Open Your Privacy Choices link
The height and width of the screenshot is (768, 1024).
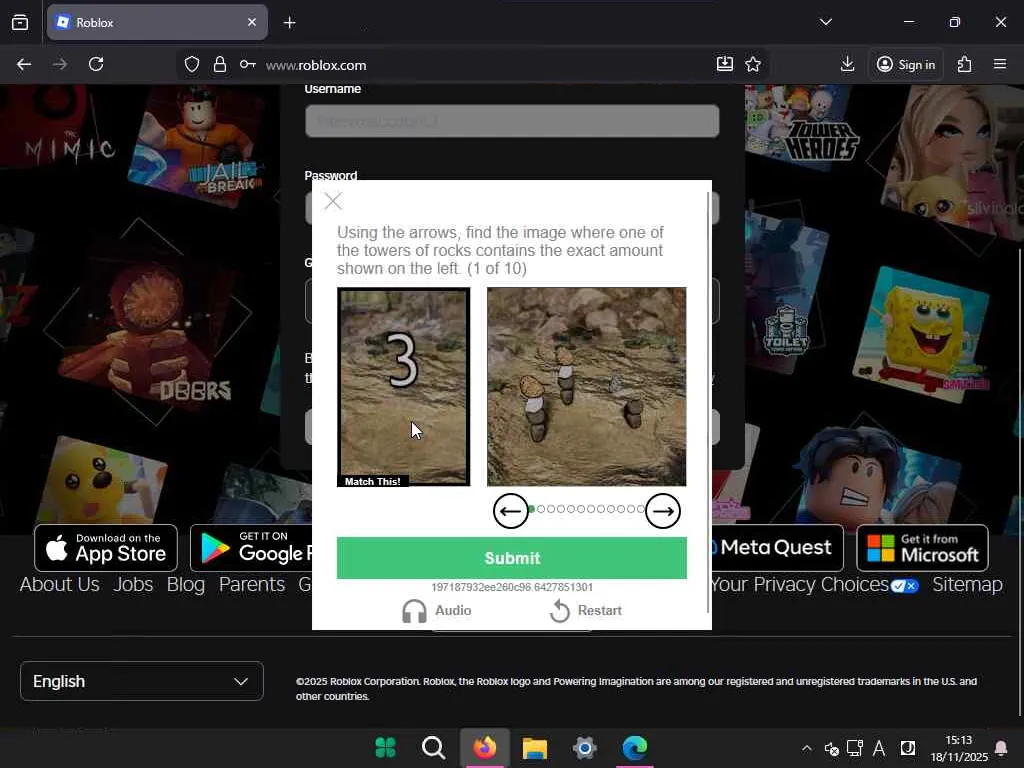(x=815, y=584)
